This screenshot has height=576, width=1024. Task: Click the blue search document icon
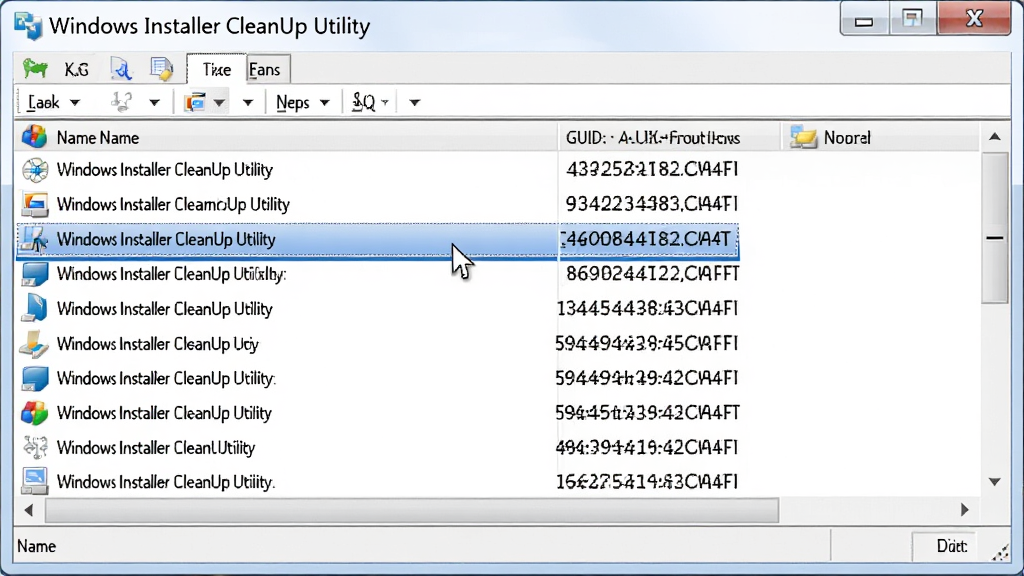pyautogui.click(x=121, y=69)
